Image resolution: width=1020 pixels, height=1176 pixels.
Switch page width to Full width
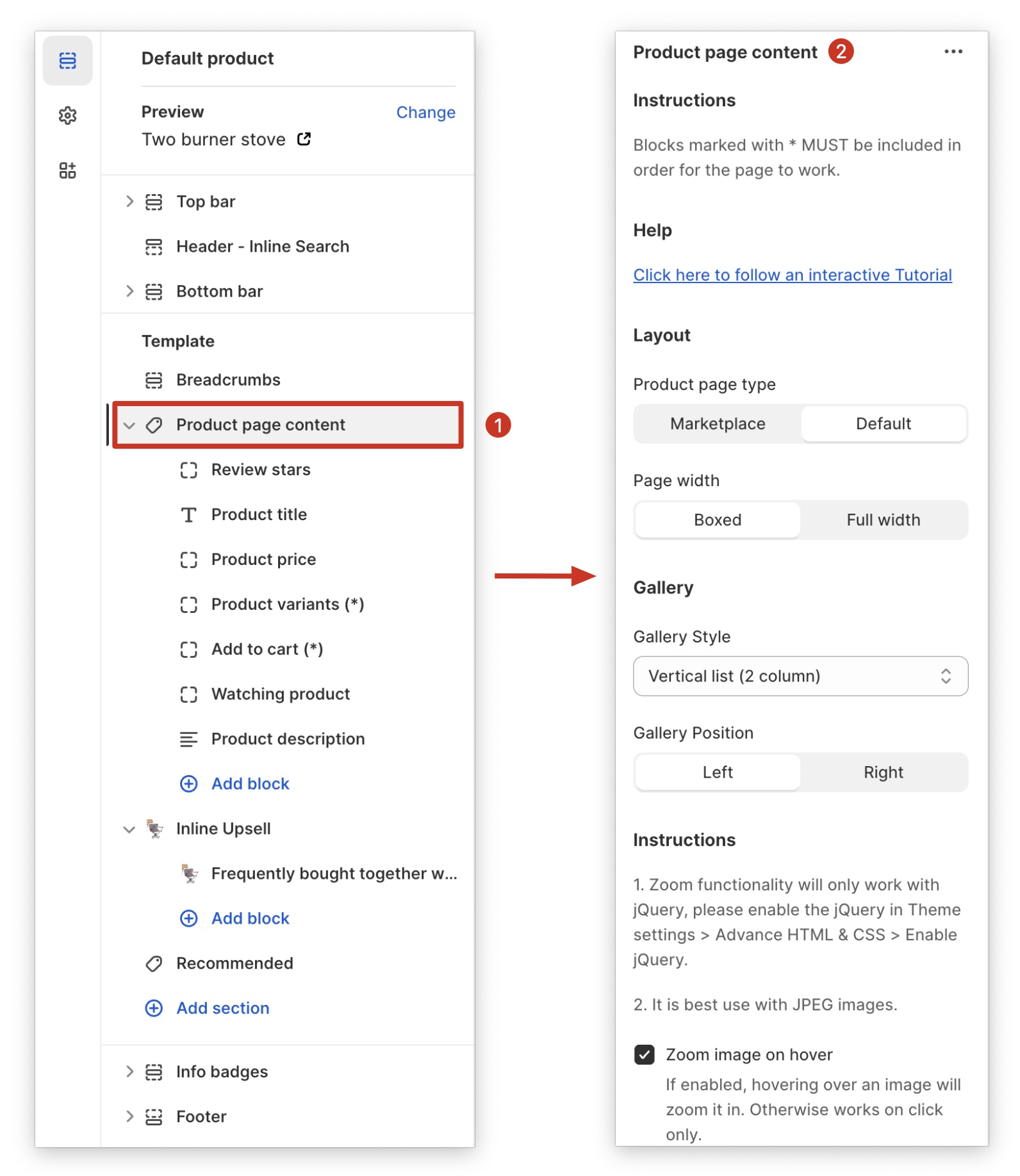pyautogui.click(x=883, y=519)
